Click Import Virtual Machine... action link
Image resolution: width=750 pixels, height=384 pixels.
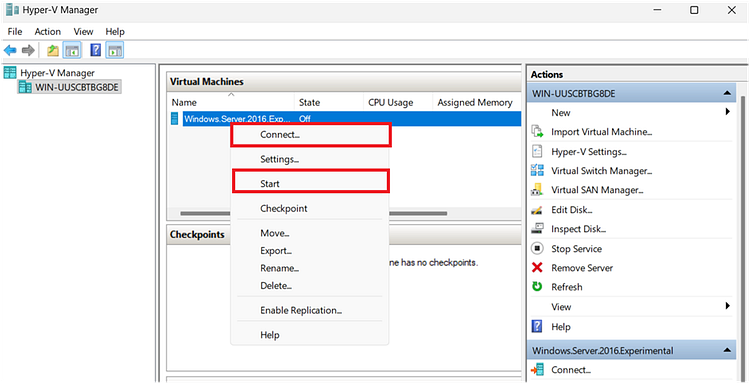coord(602,132)
